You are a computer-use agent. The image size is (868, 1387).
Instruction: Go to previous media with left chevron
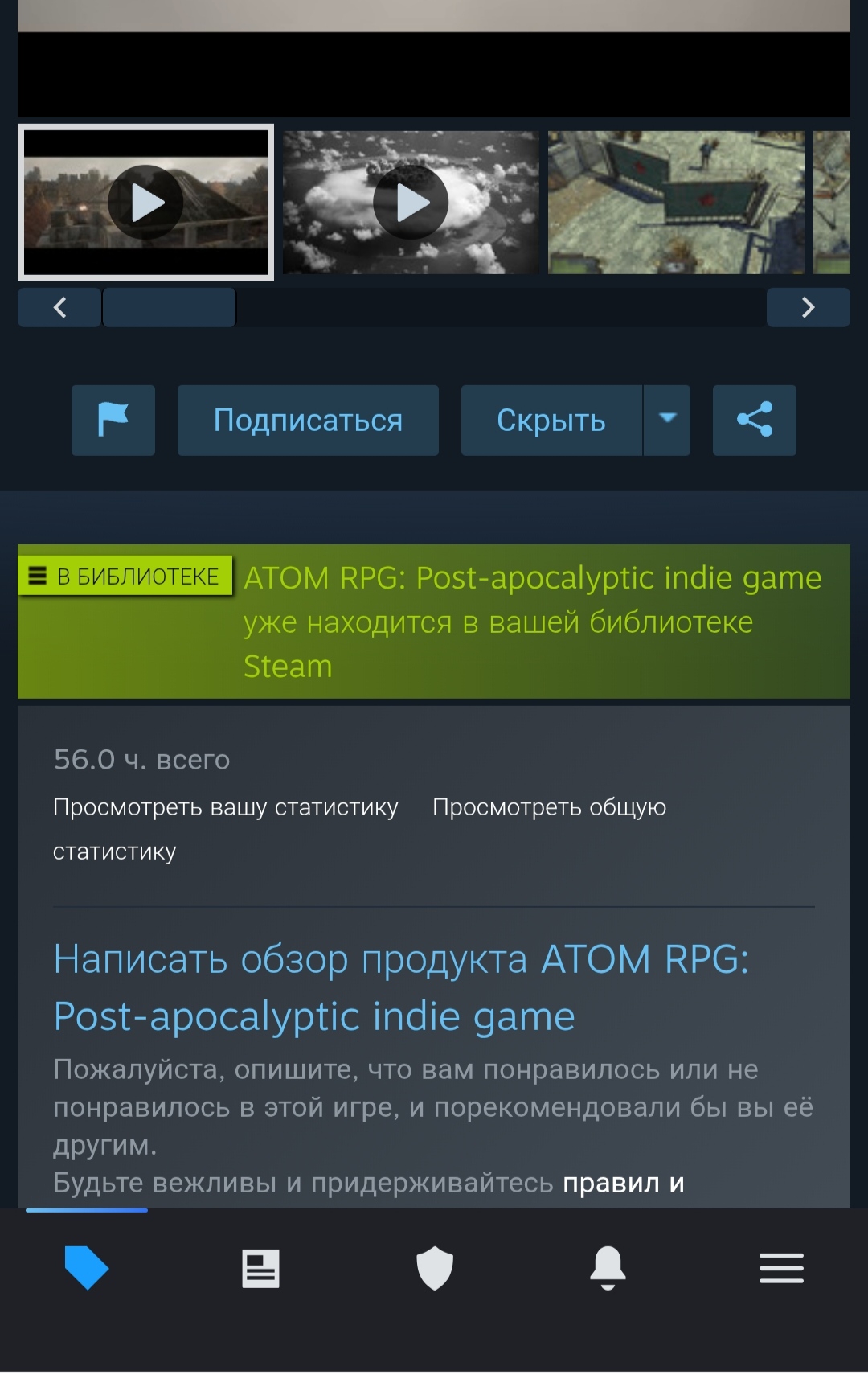[x=59, y=307]
